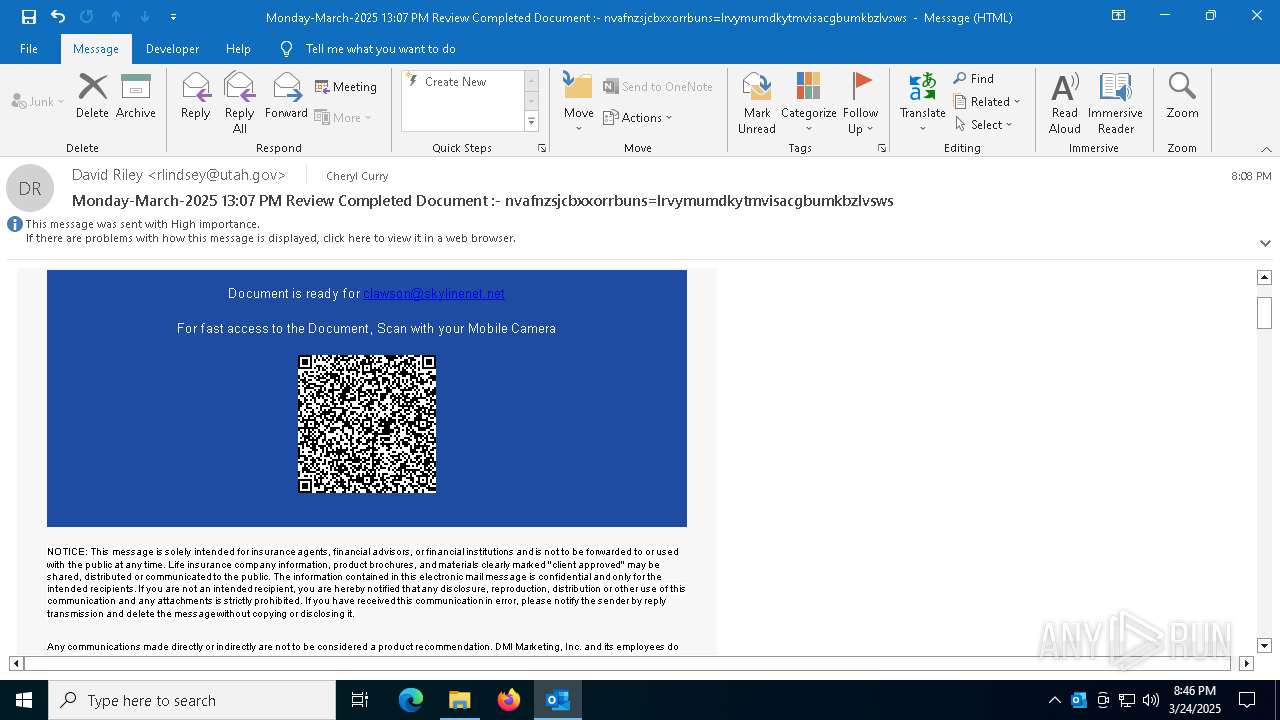Open the clawson@skylinenet.net email link
This screenshot has height=720, width=1280.
tap(434, 294)
